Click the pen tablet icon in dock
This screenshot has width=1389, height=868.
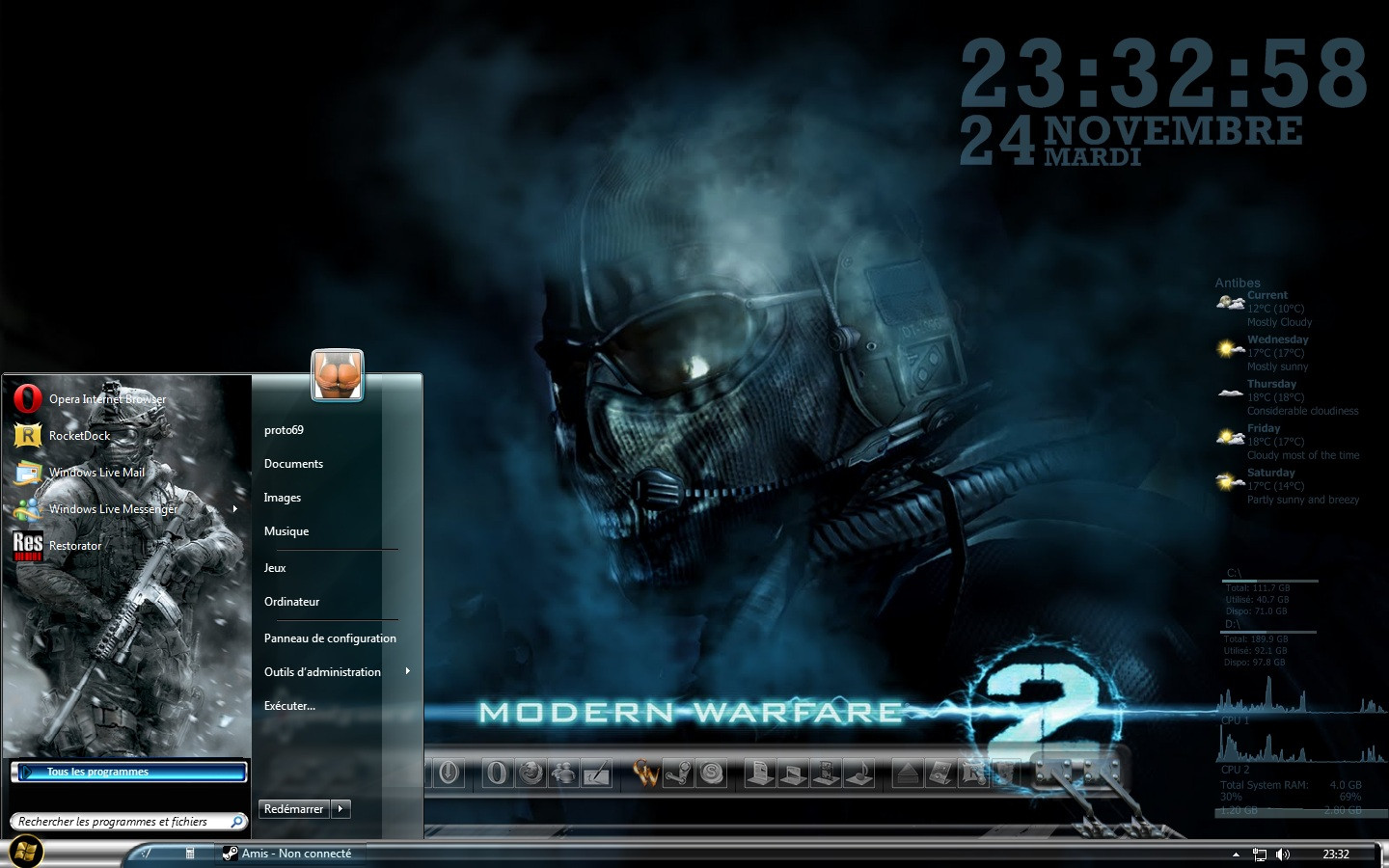point(596,773)
